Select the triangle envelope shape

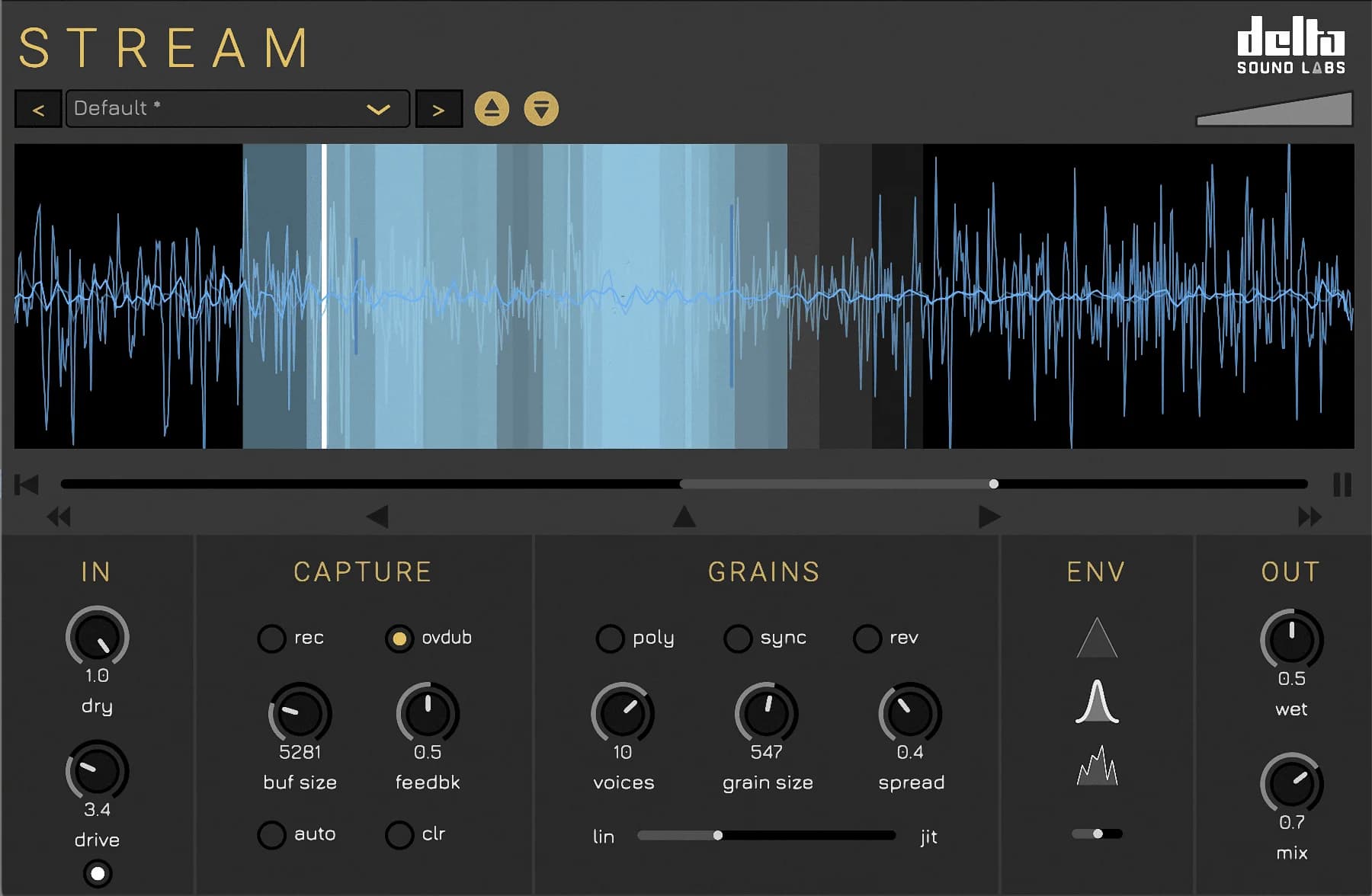[x=1095, y=638]
